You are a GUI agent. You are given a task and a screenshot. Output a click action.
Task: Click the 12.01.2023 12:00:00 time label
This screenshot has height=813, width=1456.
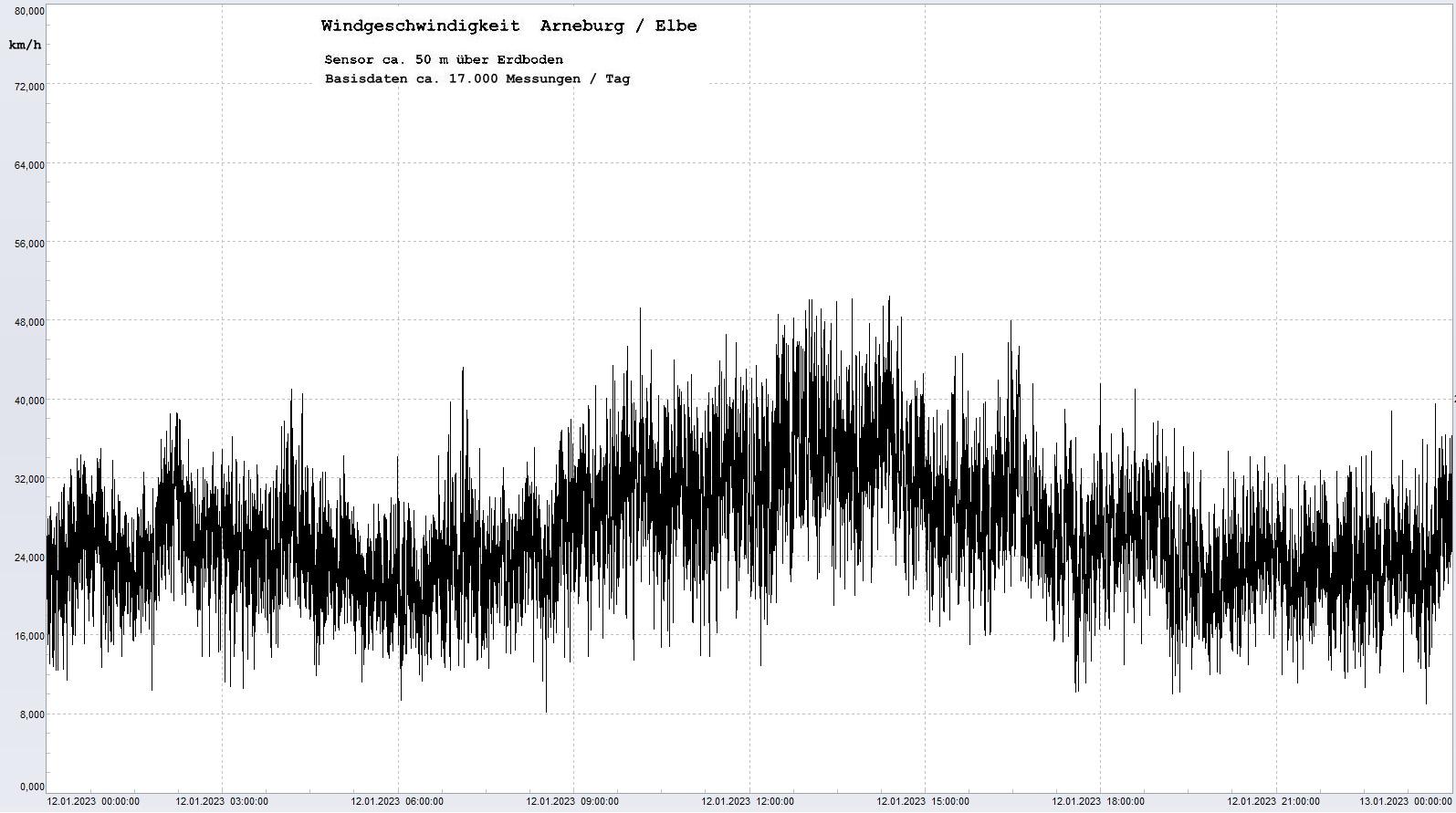click(748, 802)
